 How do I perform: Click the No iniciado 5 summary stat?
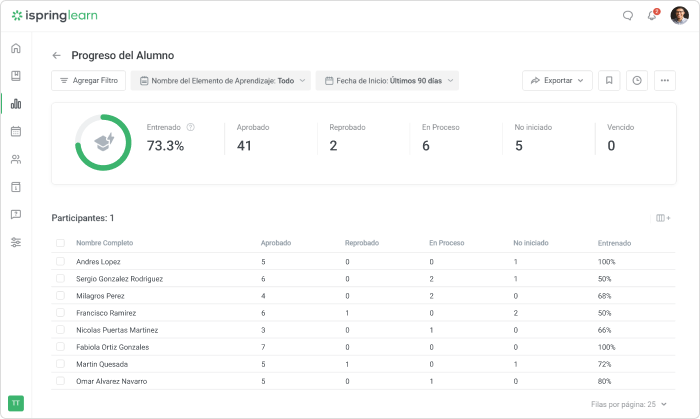(533, 138)
